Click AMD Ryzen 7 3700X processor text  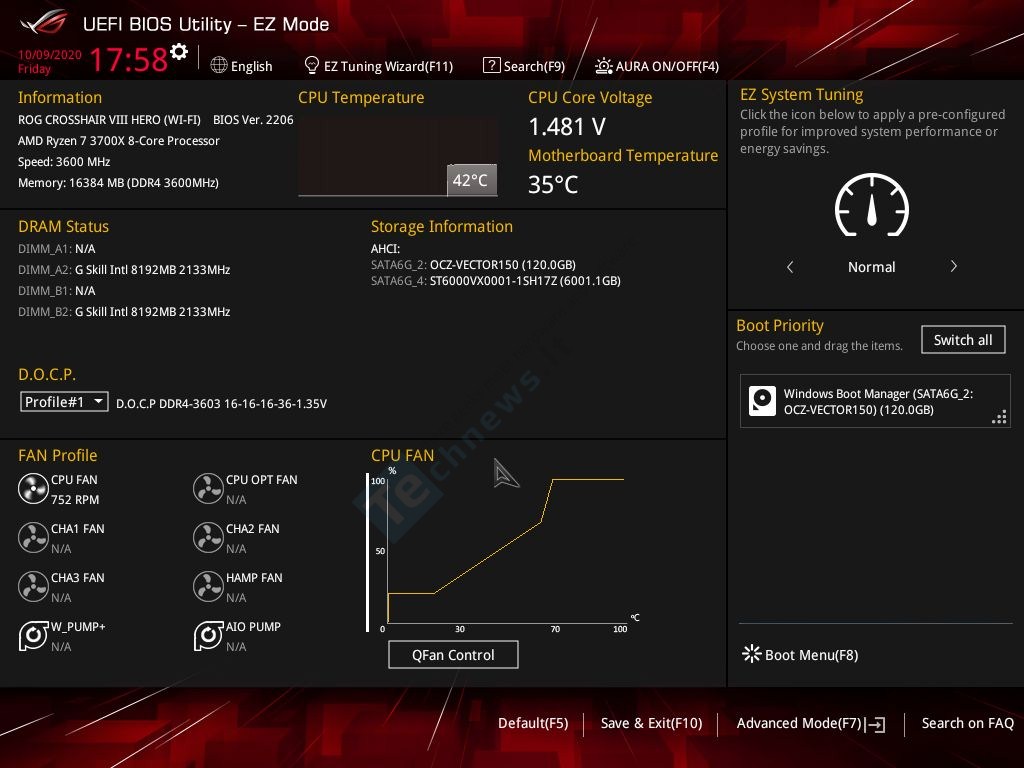point(119,141)
